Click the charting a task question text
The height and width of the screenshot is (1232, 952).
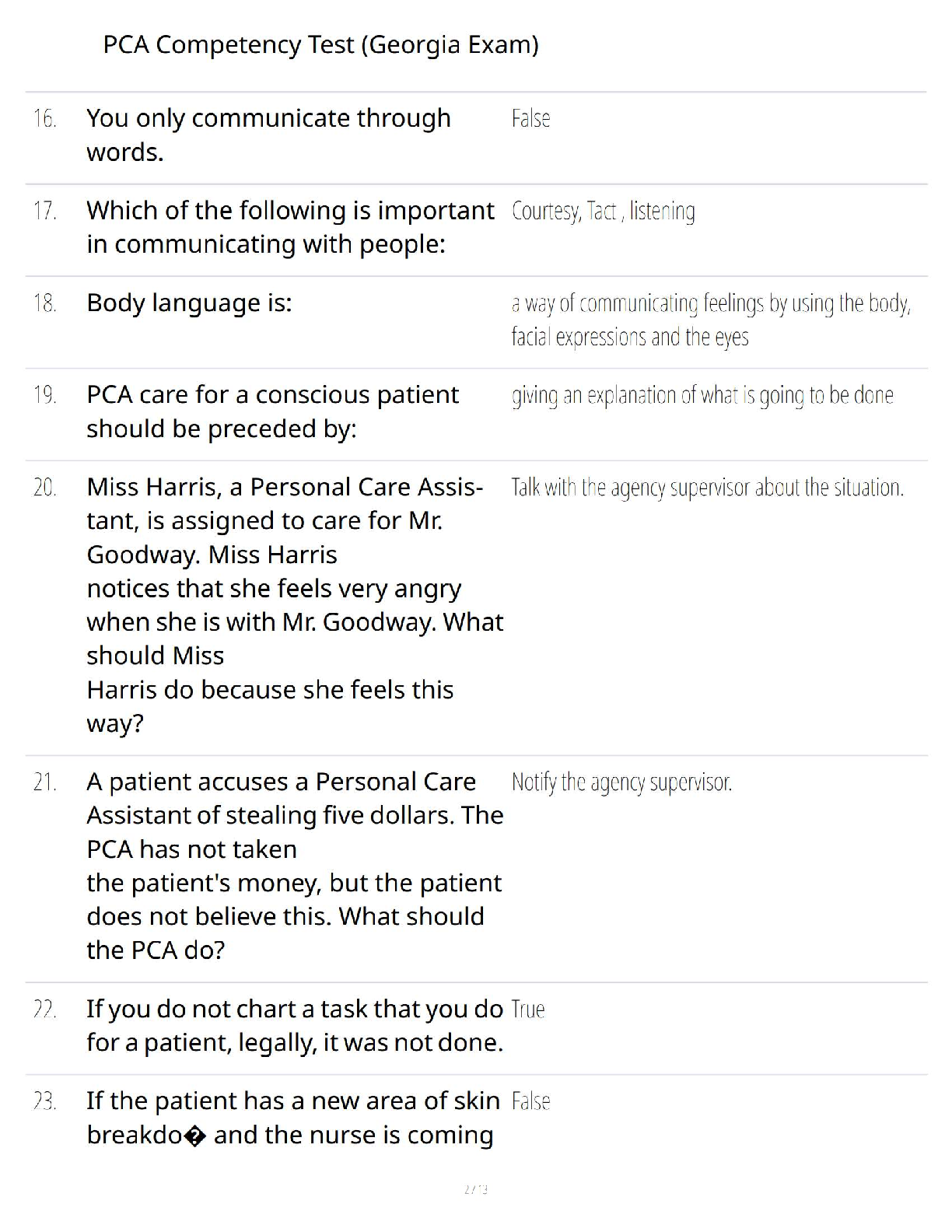pos(294,1026)
